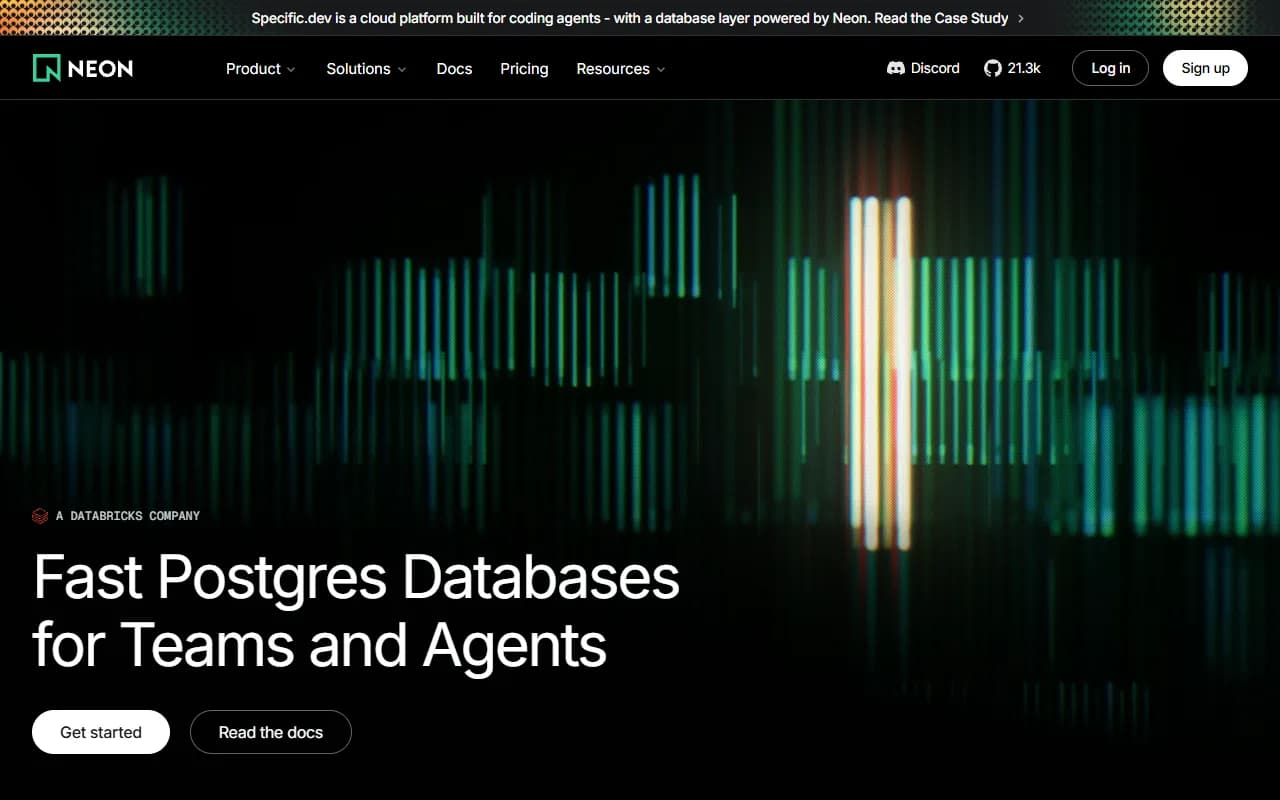1280x800 pixels.
Task: Click the red Databricks logo icon
Action: click(40, 516)
